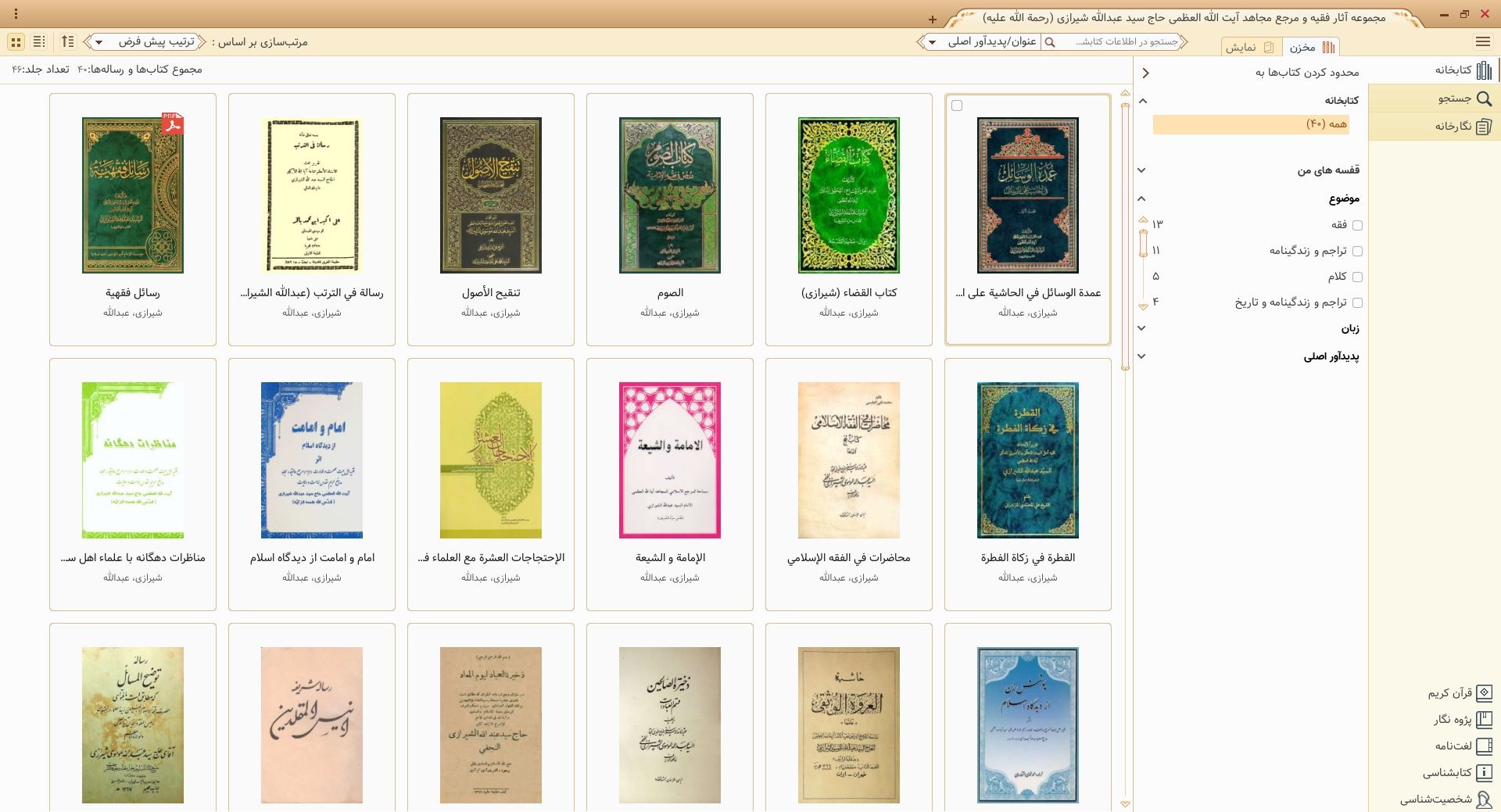
Task: Check the فقه subject filter
Action: [x=1357, y=225]
